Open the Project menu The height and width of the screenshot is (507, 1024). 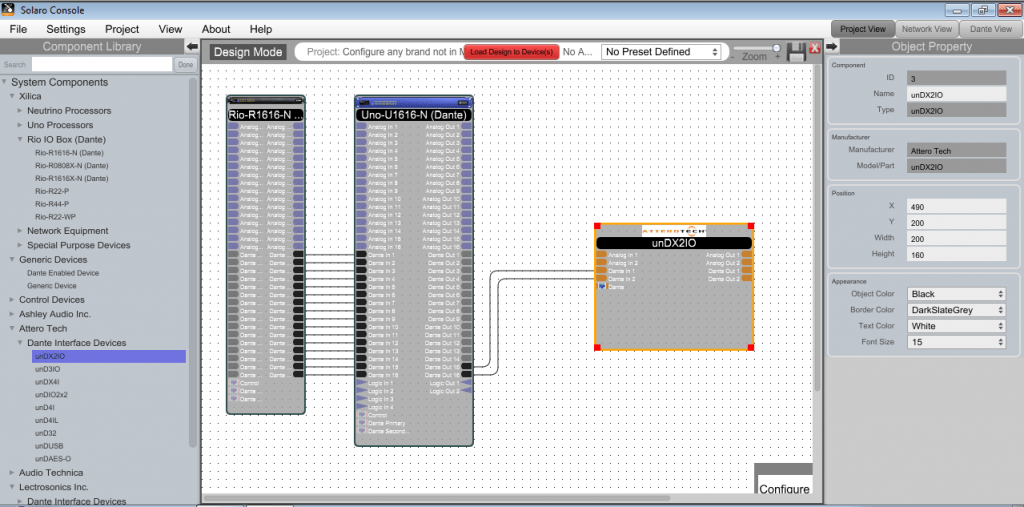pos(122,29)
